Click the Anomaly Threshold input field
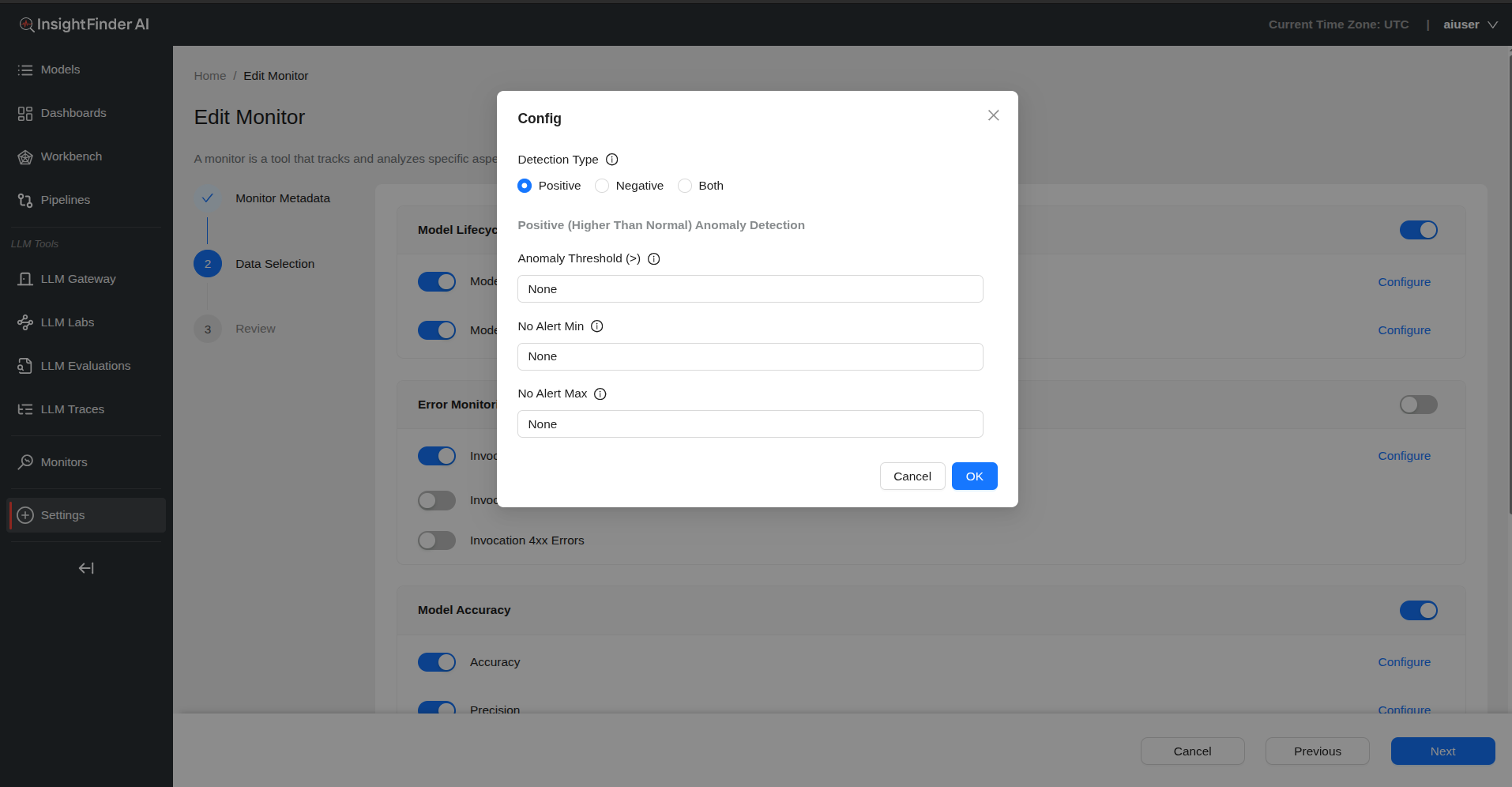The width and height of the screenshot is (1512, 787). [750, 289]
